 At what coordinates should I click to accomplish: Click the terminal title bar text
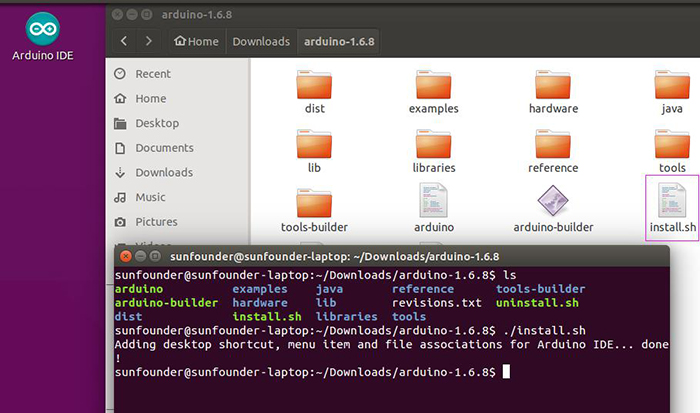click(335, 257)
